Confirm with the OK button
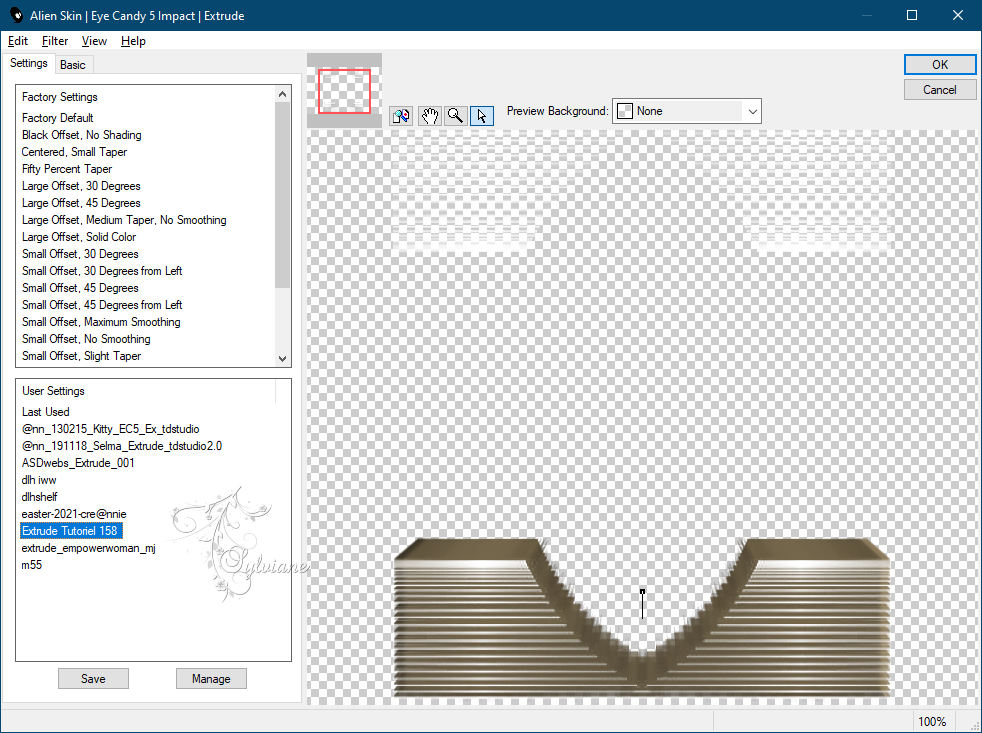This screenshot has height=733, width=982. [939, 65]
